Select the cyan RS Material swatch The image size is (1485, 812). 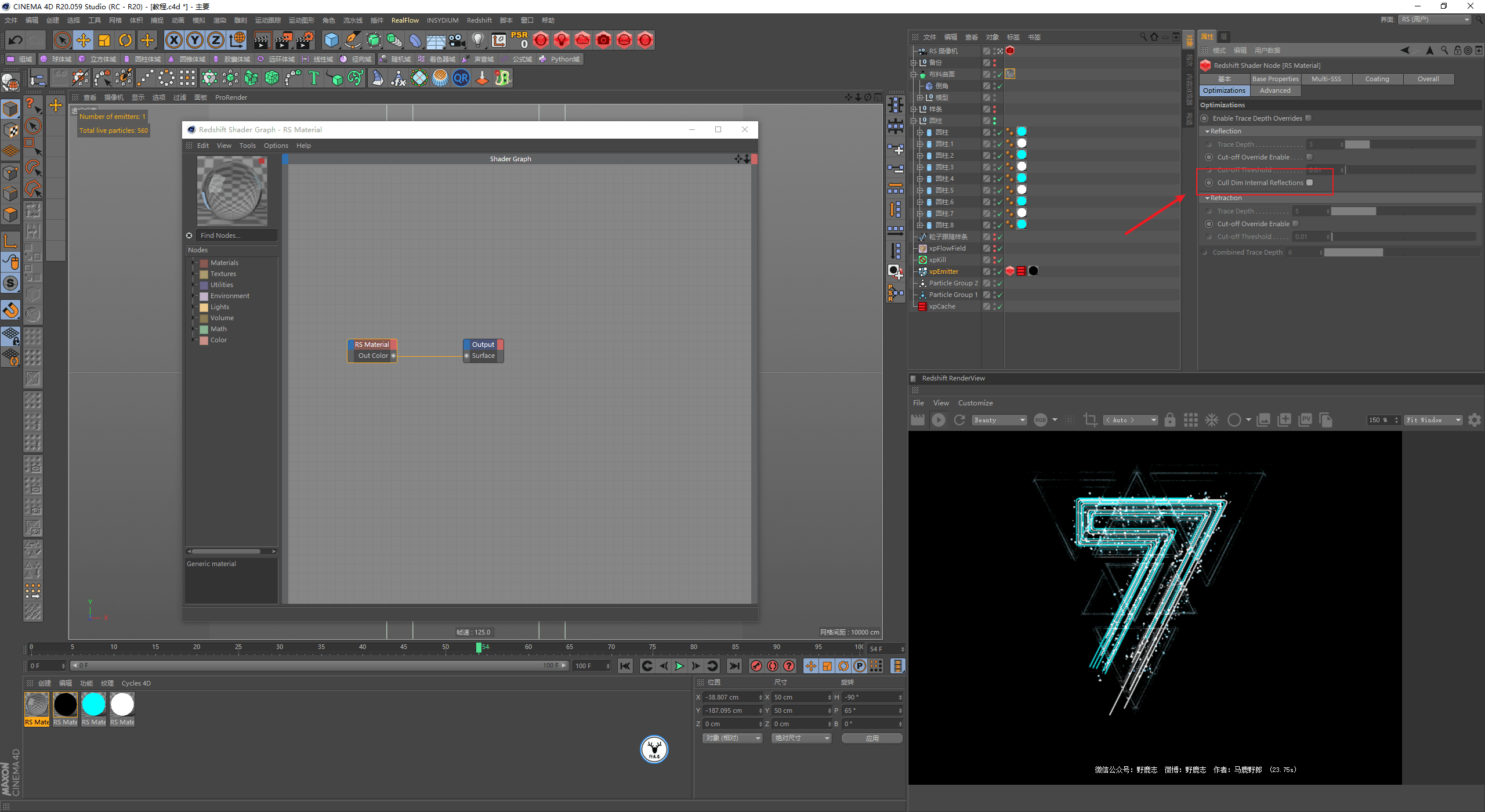pos(94,705)
